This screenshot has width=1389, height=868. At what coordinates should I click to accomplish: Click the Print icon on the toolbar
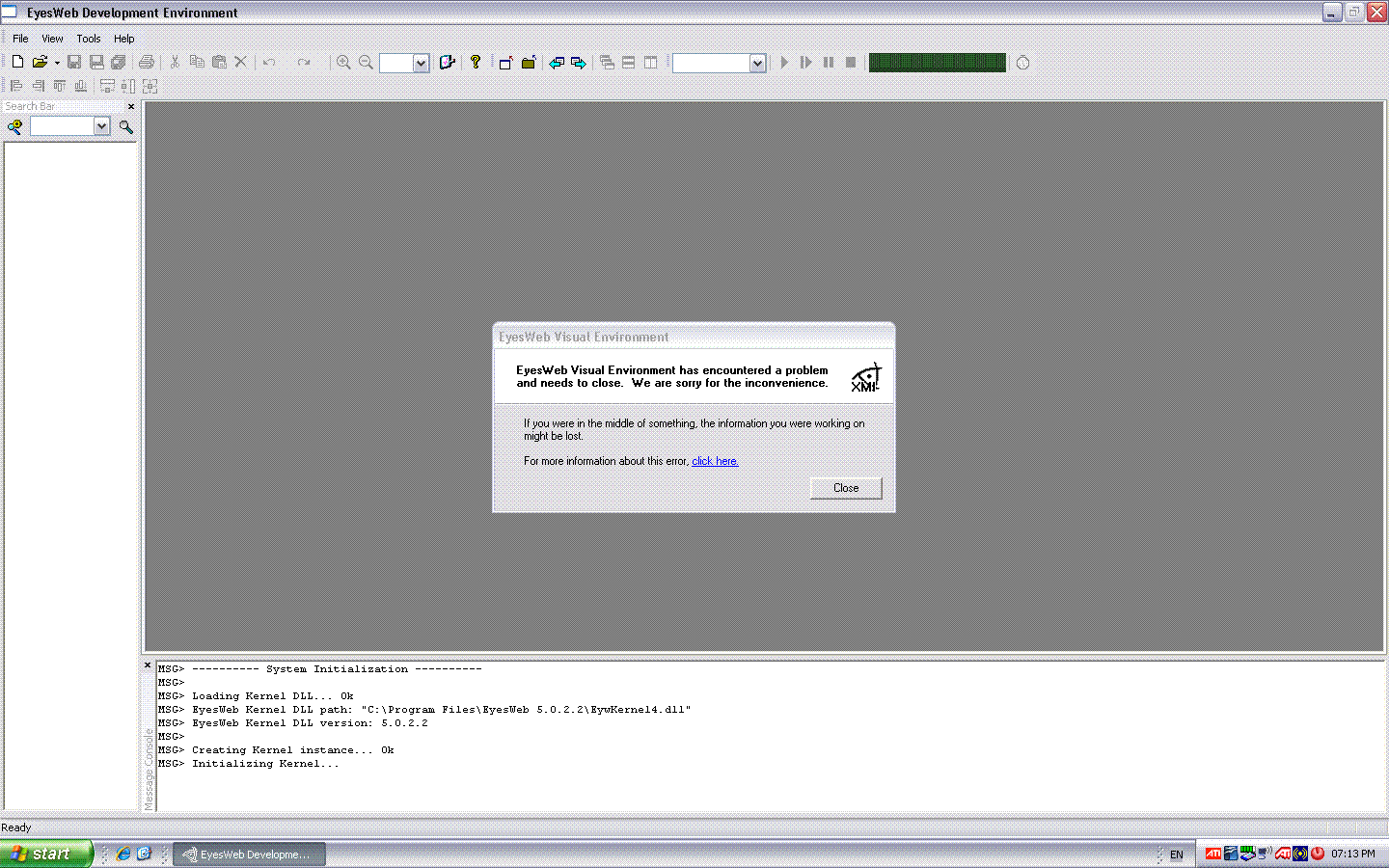pos(147,62)
